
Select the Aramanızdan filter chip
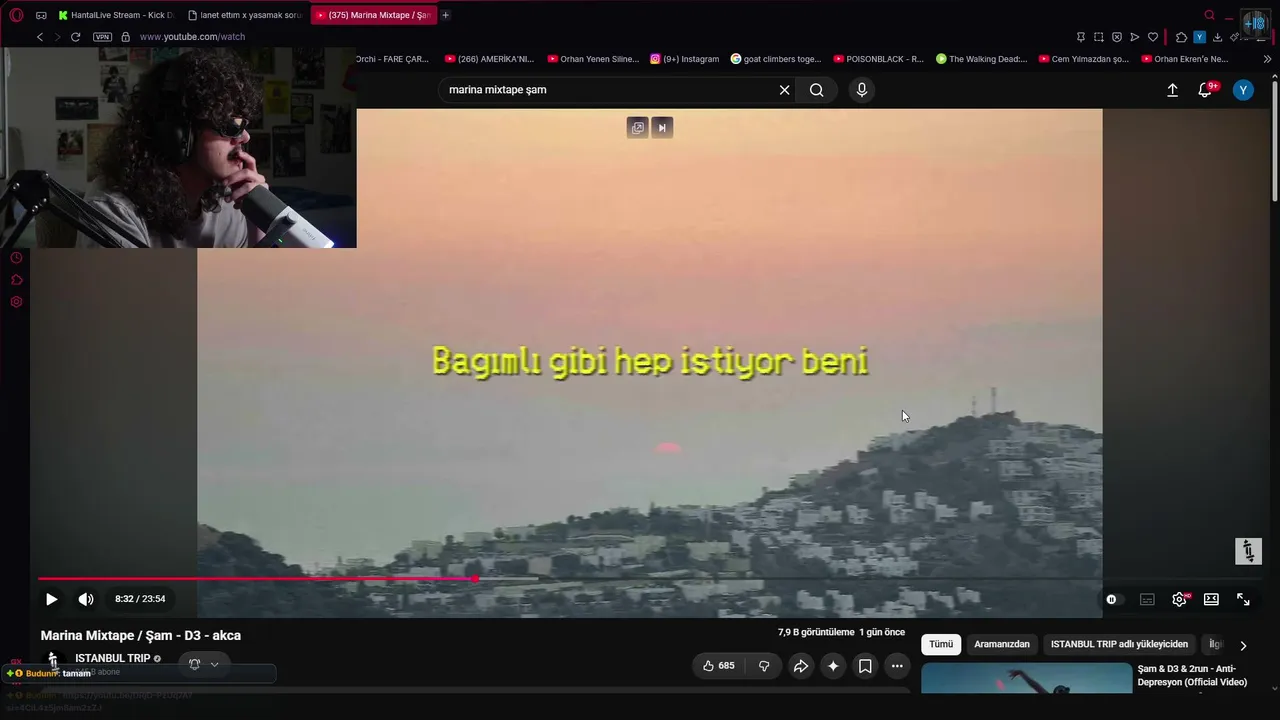click(1002, 645)
